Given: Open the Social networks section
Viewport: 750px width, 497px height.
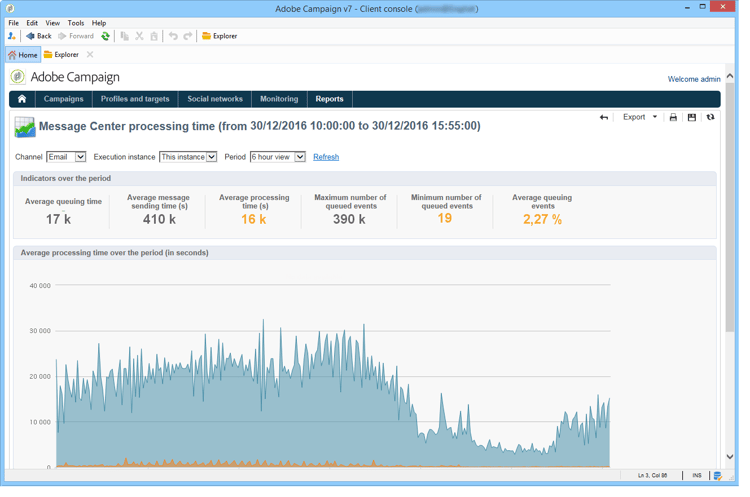Looking at the screenshot, I should 215,99.
